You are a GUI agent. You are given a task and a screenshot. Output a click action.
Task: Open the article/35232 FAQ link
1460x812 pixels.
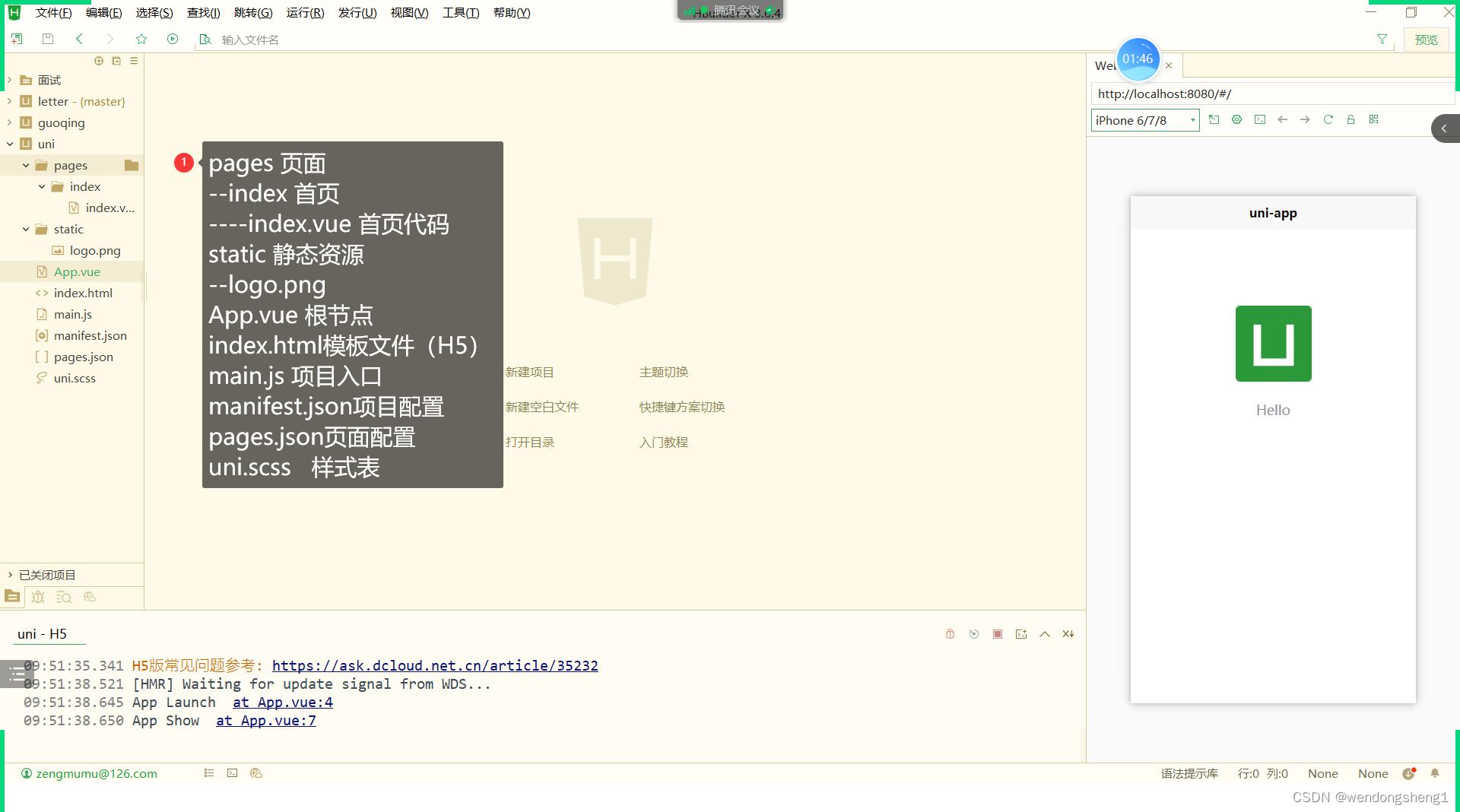pos(435,665)
